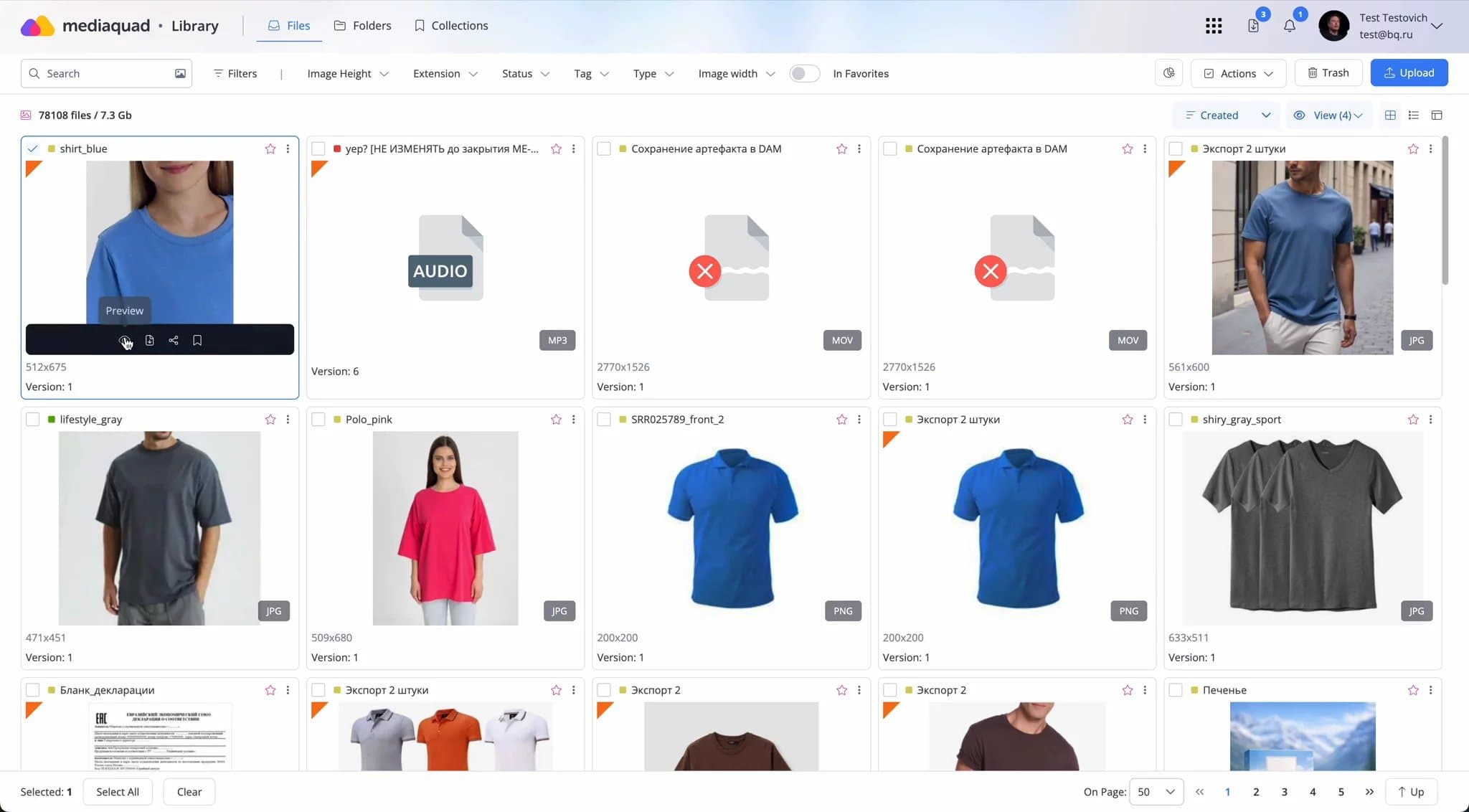Star the SRR025789_front_2 file
The image size is (1469, 812).
(841, 419)
